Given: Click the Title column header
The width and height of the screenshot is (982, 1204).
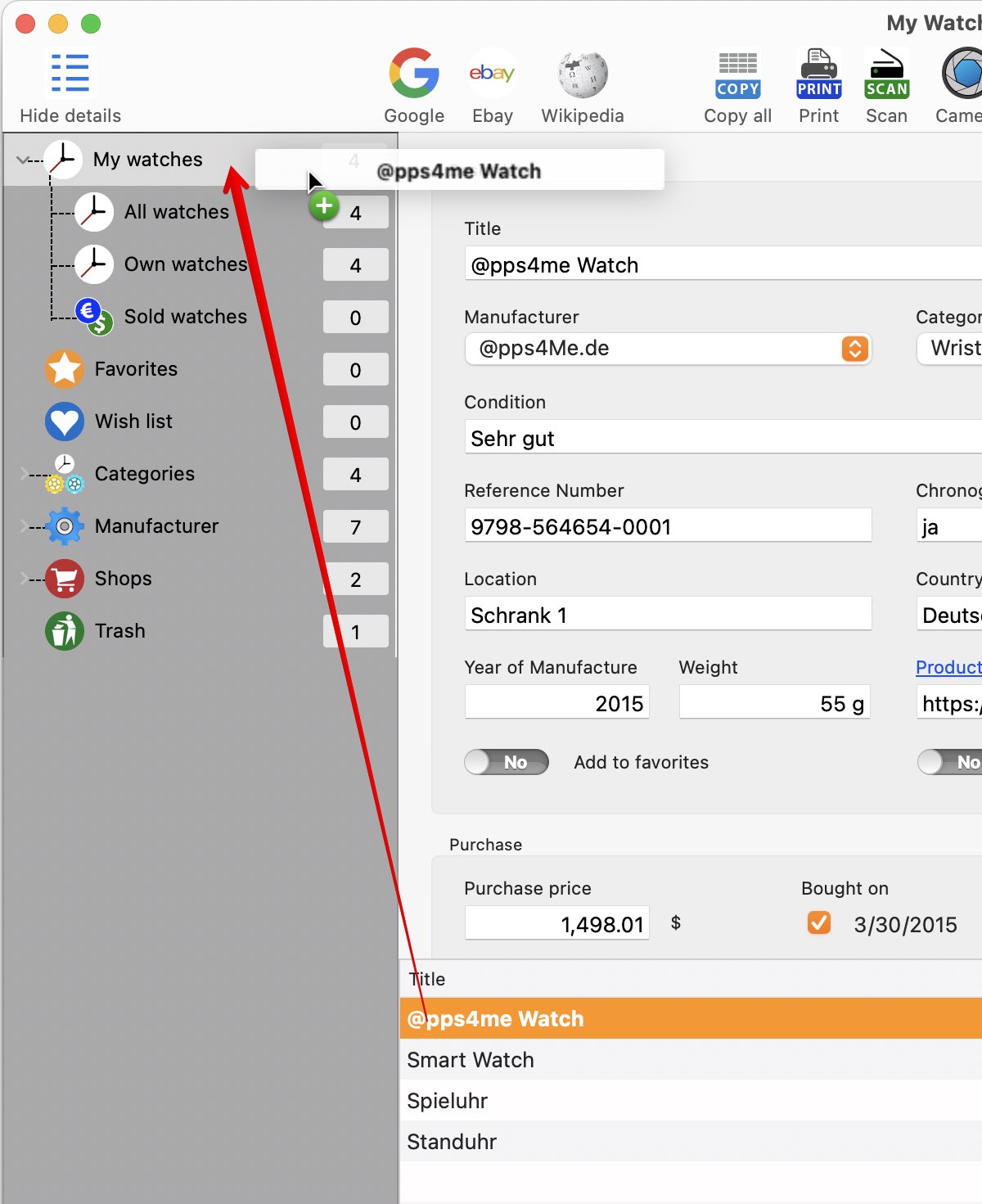Looking at the screenshot, I should 427,979.
